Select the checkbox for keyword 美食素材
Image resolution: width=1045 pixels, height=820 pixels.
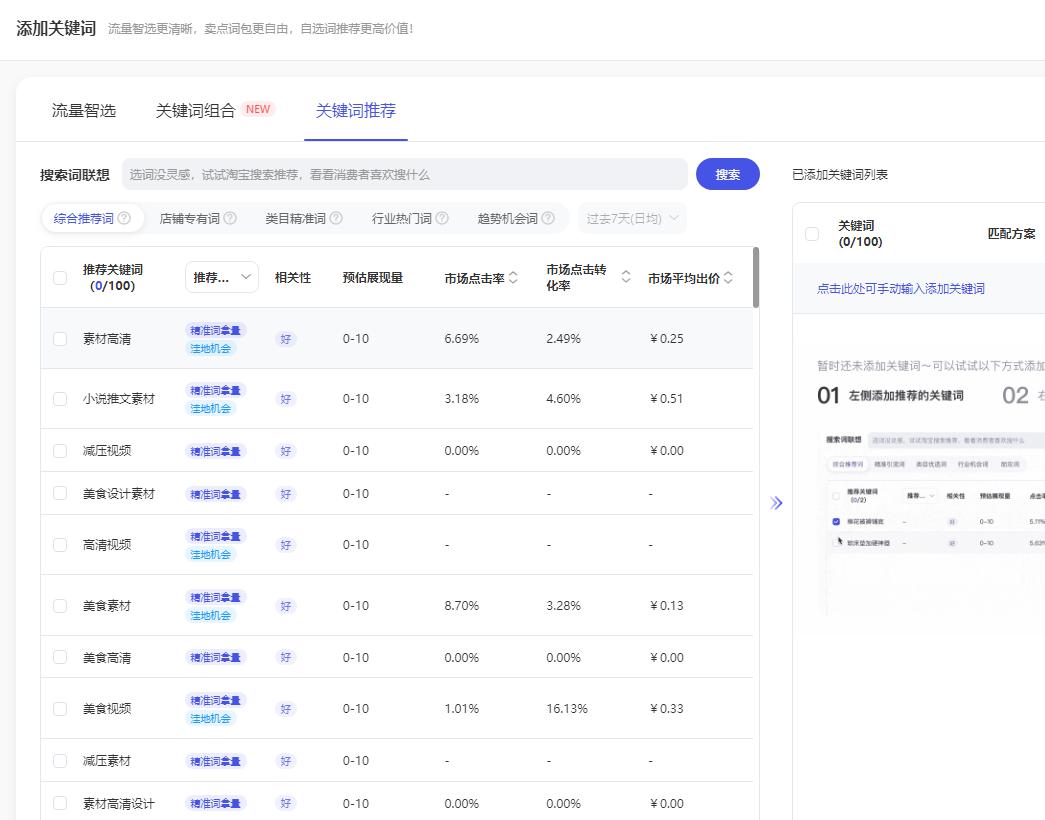pyautogui.click(x=58, y=606)
